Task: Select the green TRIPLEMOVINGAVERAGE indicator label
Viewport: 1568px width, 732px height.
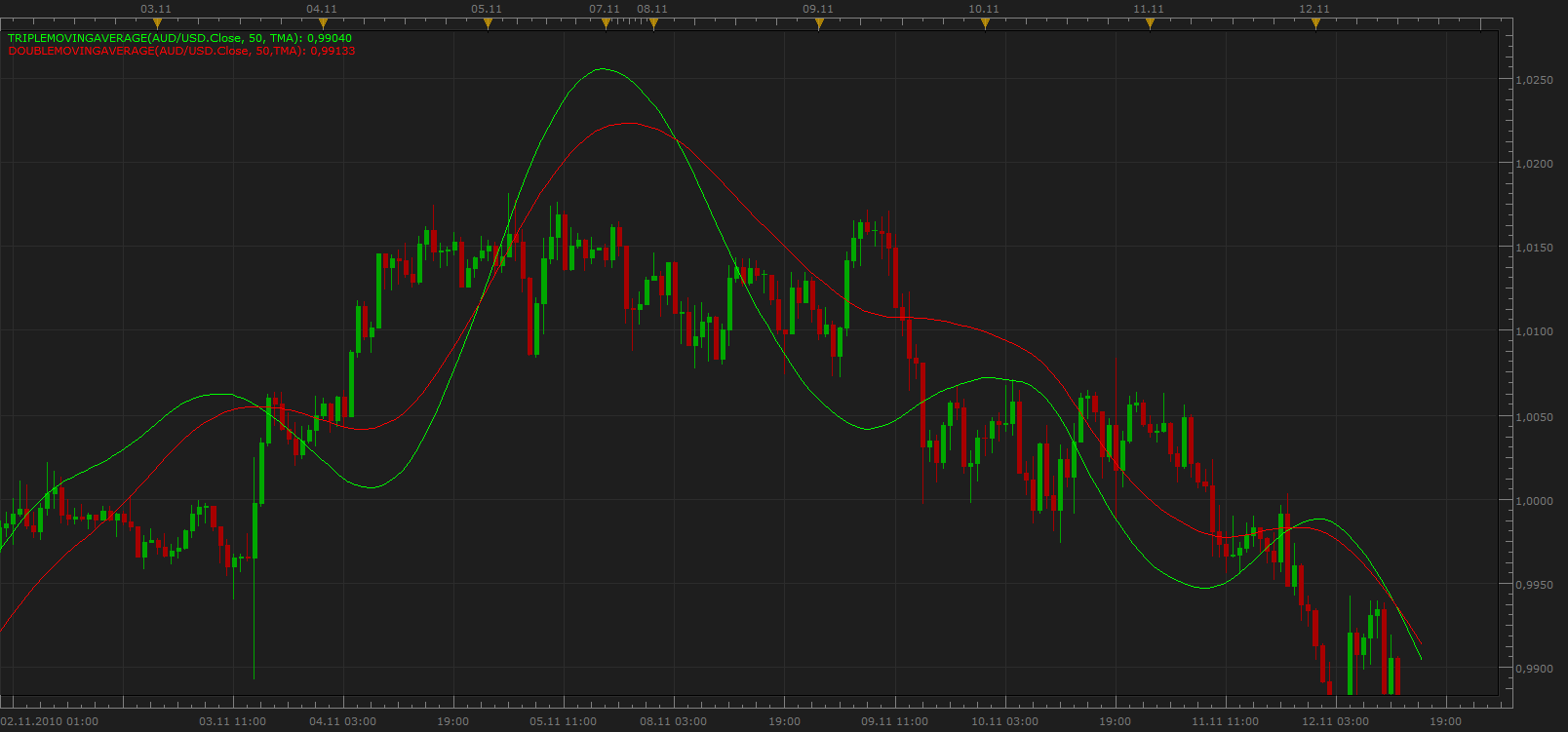Action: [x=180, y=38]
